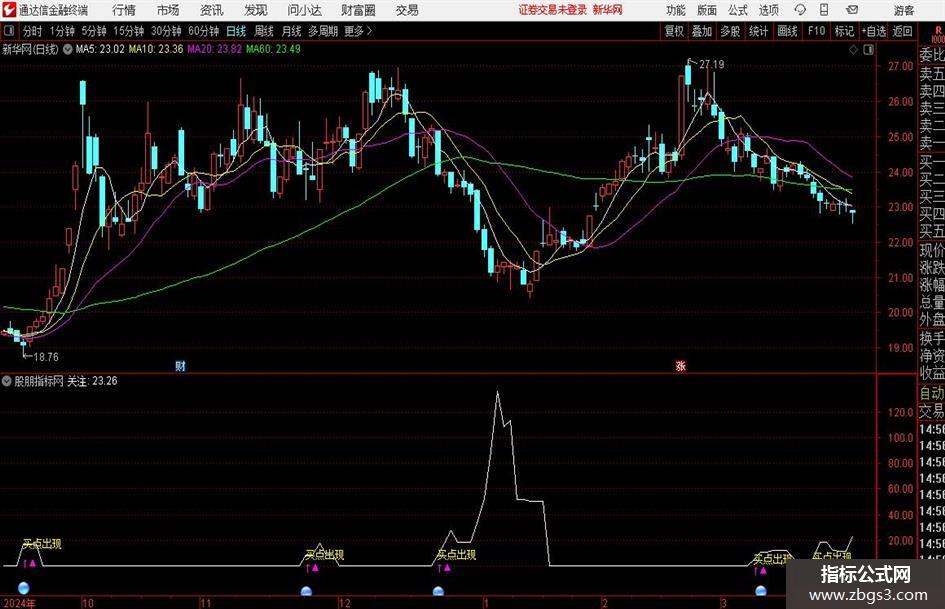The height and width of the screenshot is (609, 945).
Task: Open the 资讯 menu
Action: coord(212,10)
